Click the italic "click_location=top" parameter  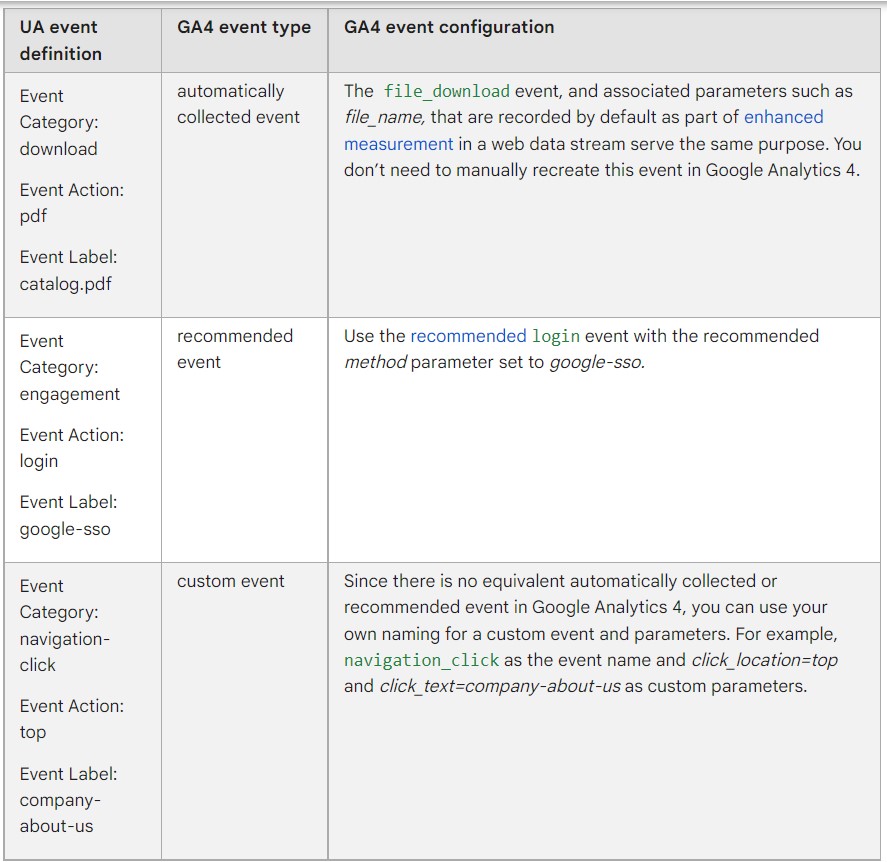tap(764, 660)
